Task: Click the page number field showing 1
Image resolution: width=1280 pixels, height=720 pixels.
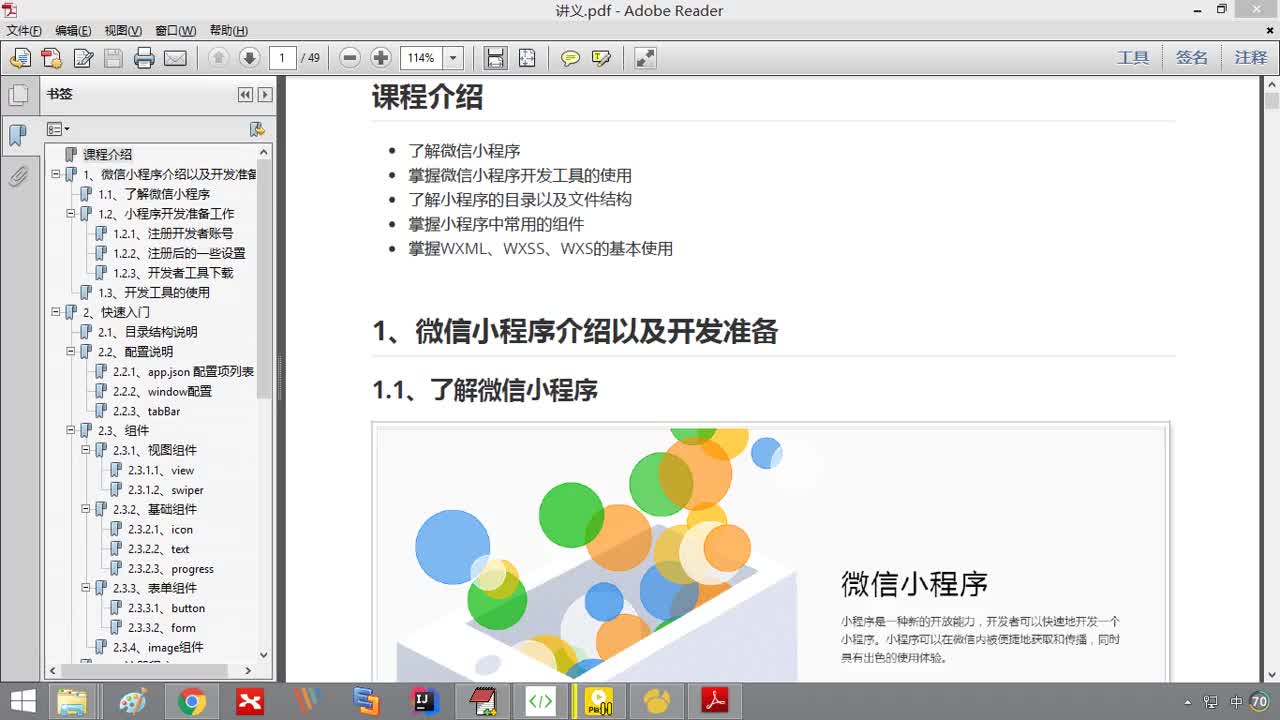Action: coord(283,58)
